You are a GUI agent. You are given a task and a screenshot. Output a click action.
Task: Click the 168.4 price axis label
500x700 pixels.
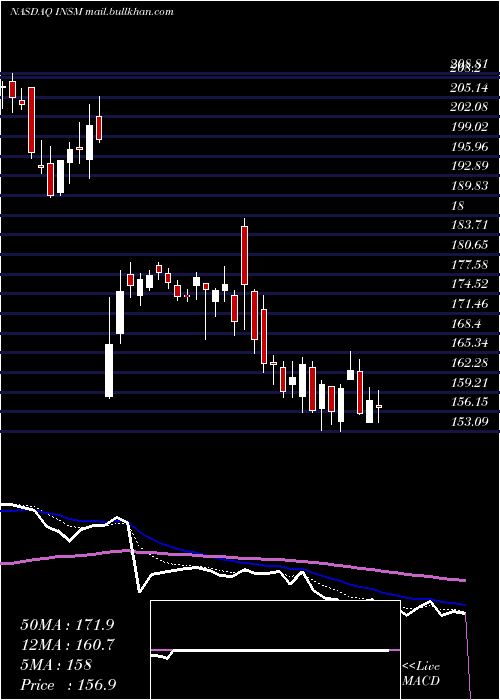466,324
